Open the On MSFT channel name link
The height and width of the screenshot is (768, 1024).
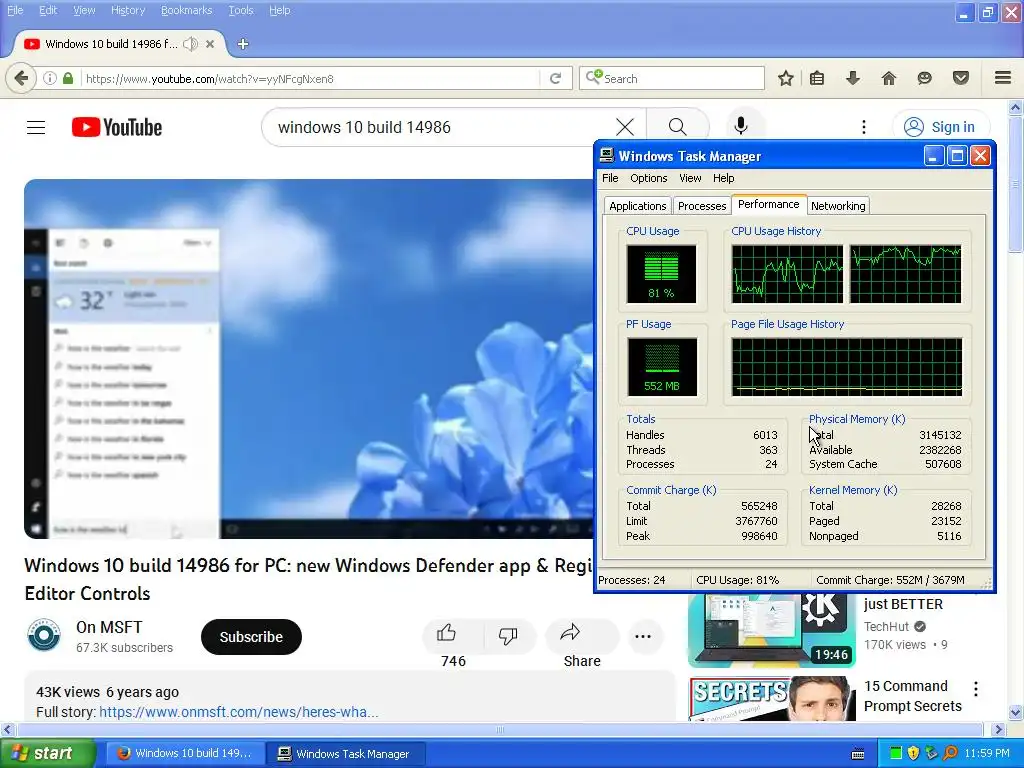109,627
